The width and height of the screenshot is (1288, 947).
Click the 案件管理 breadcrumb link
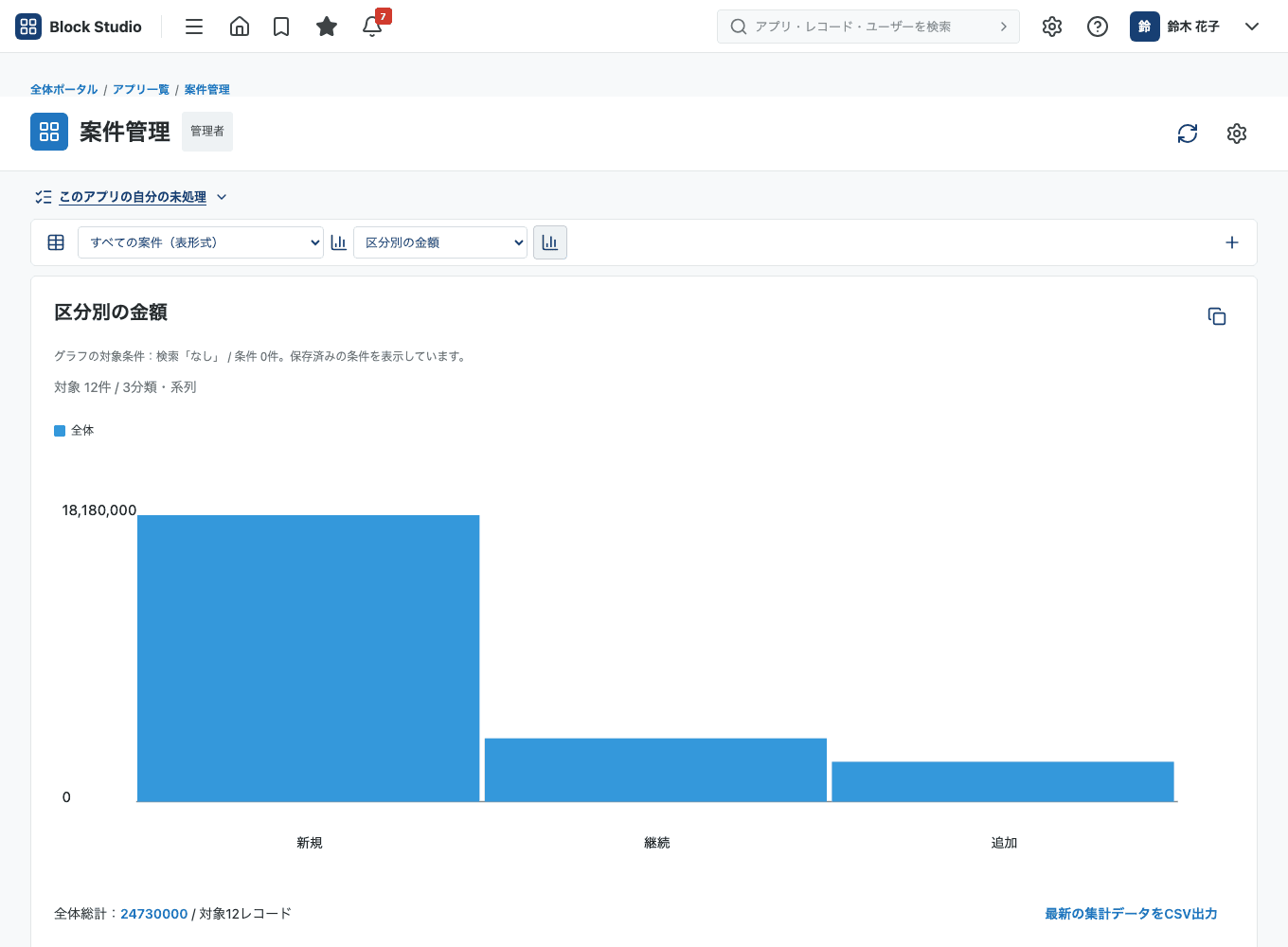[x=207, y=89]
